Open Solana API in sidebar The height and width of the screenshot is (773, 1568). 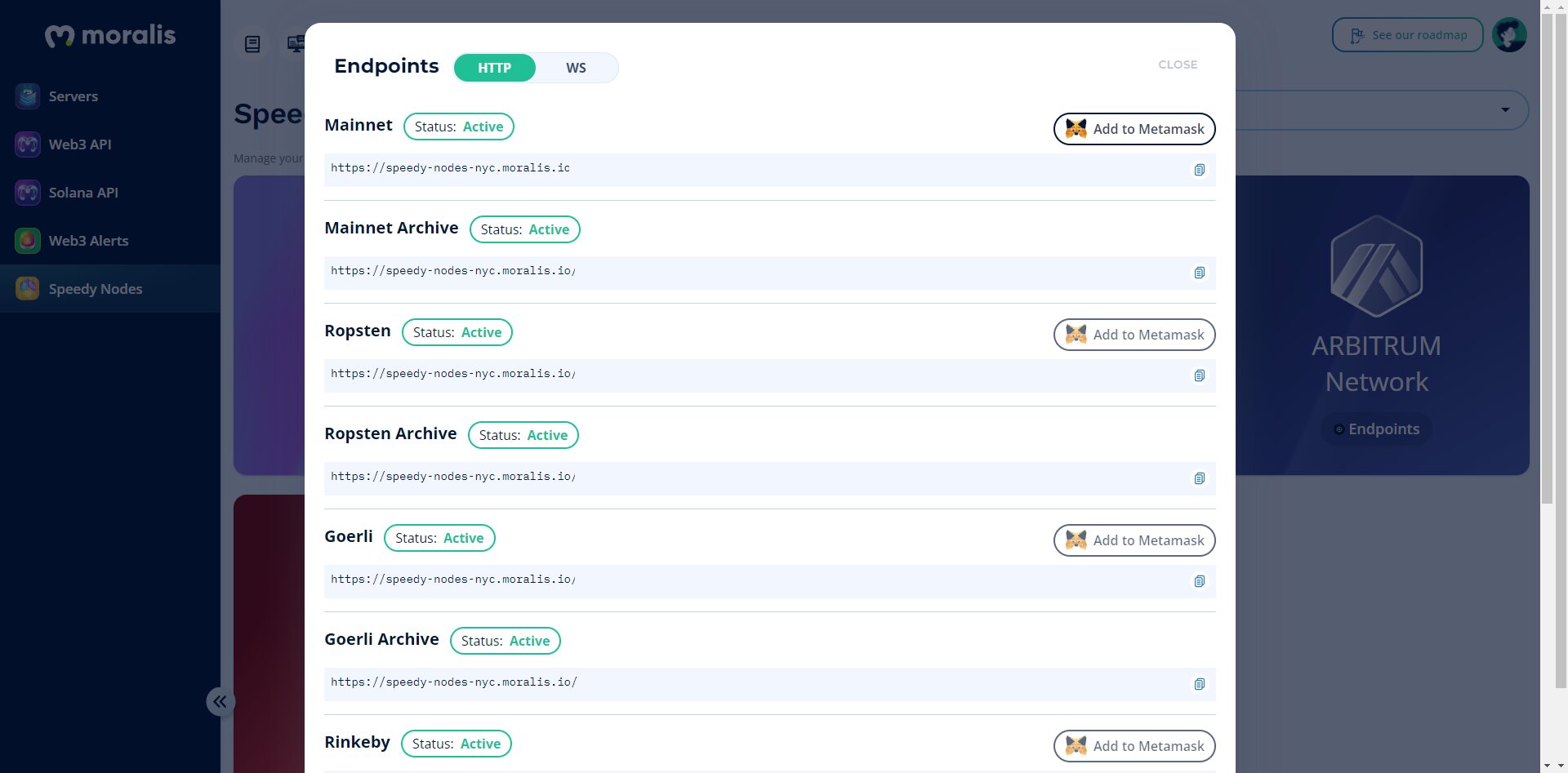(x=110, y=193)
